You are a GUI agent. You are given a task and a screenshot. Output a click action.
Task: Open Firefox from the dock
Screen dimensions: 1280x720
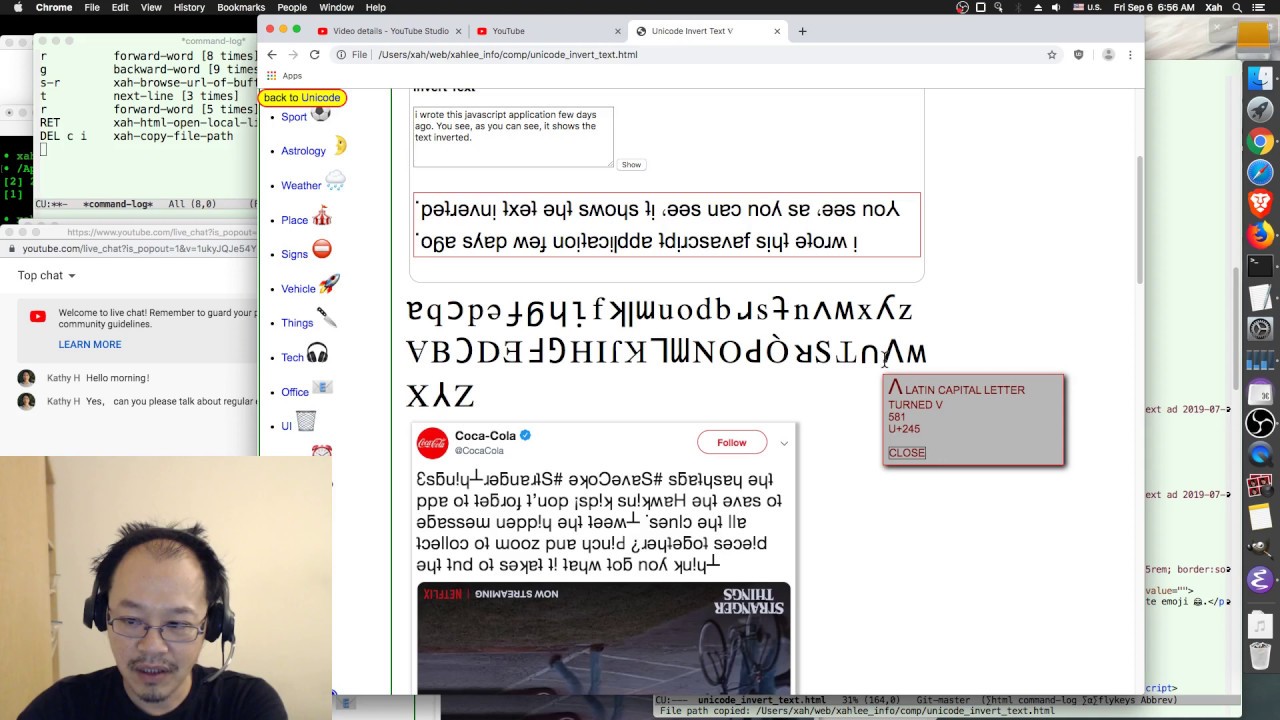[x=1260, y=235]
